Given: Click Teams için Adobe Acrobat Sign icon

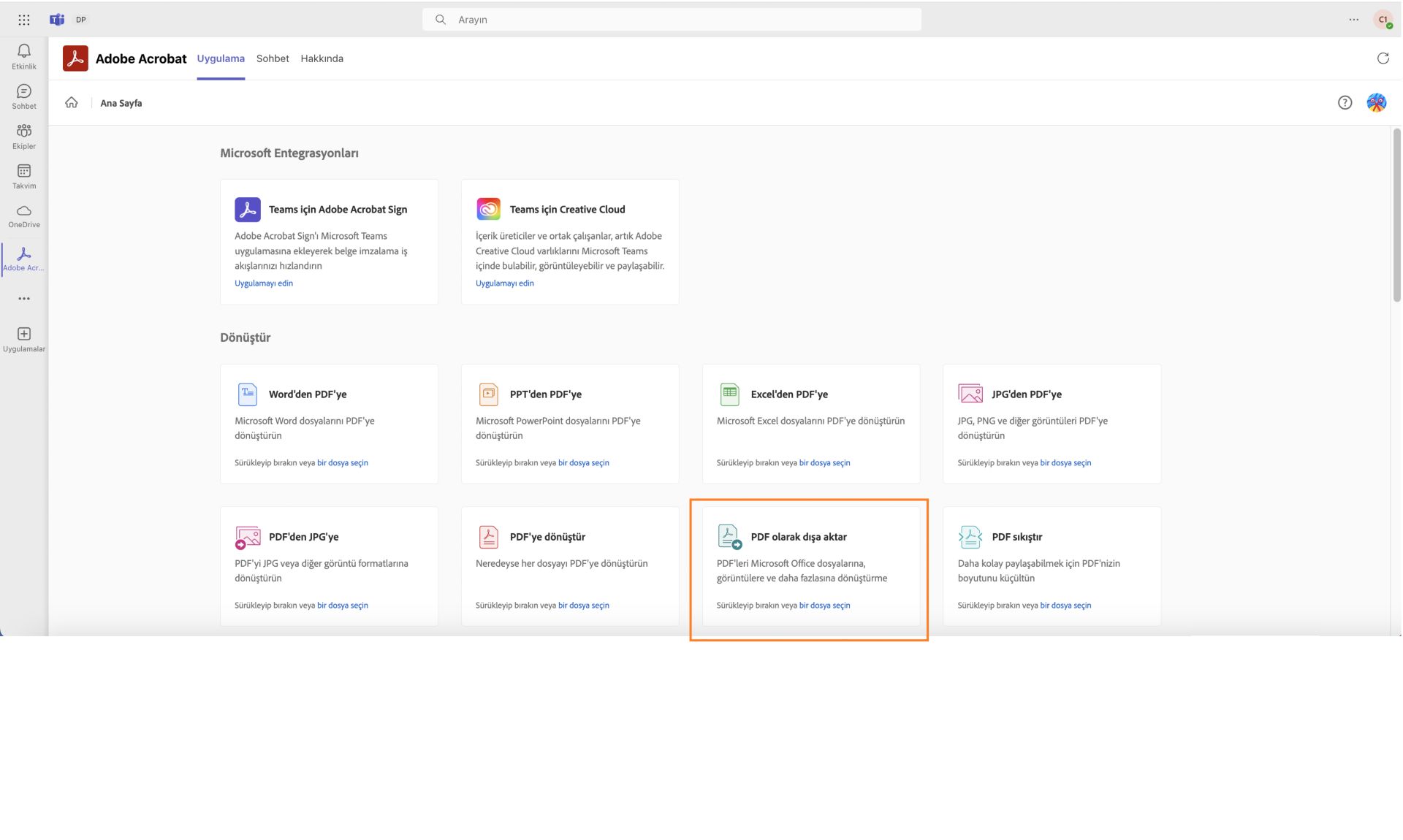Looking at the screenshot, I should click(248, 210).
